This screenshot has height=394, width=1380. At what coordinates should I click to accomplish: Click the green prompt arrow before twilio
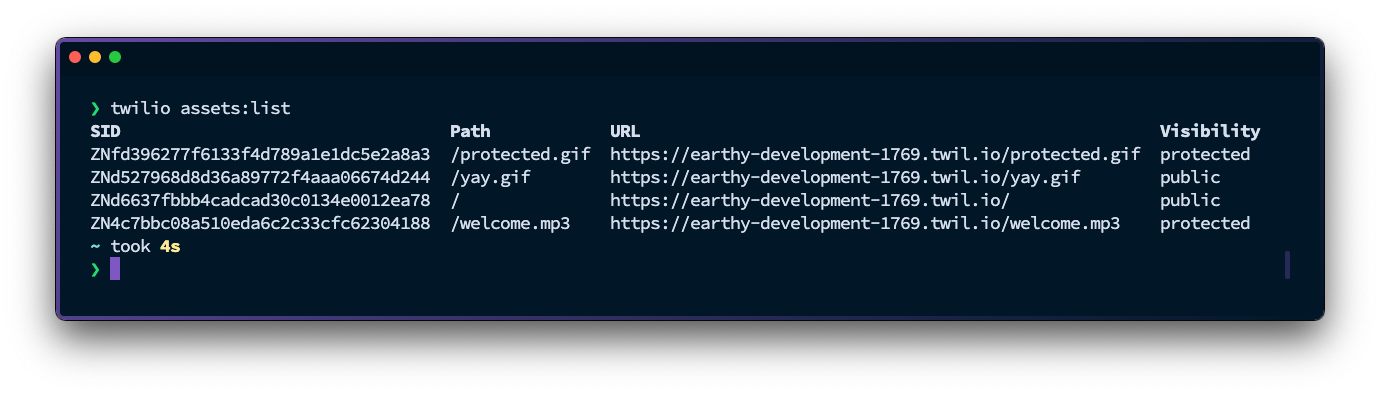click(95, 108)
